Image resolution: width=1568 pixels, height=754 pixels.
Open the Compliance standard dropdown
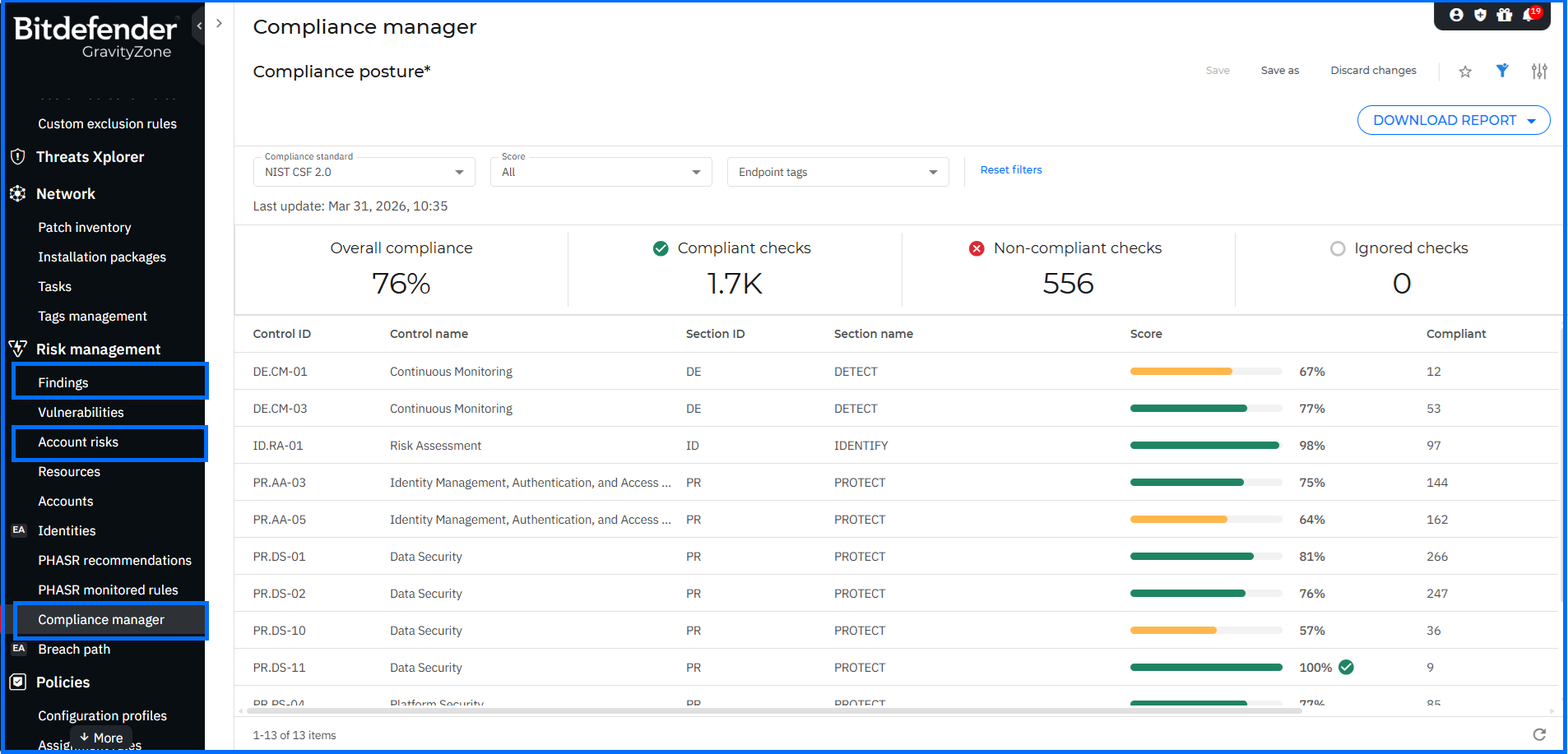(364, 172)
